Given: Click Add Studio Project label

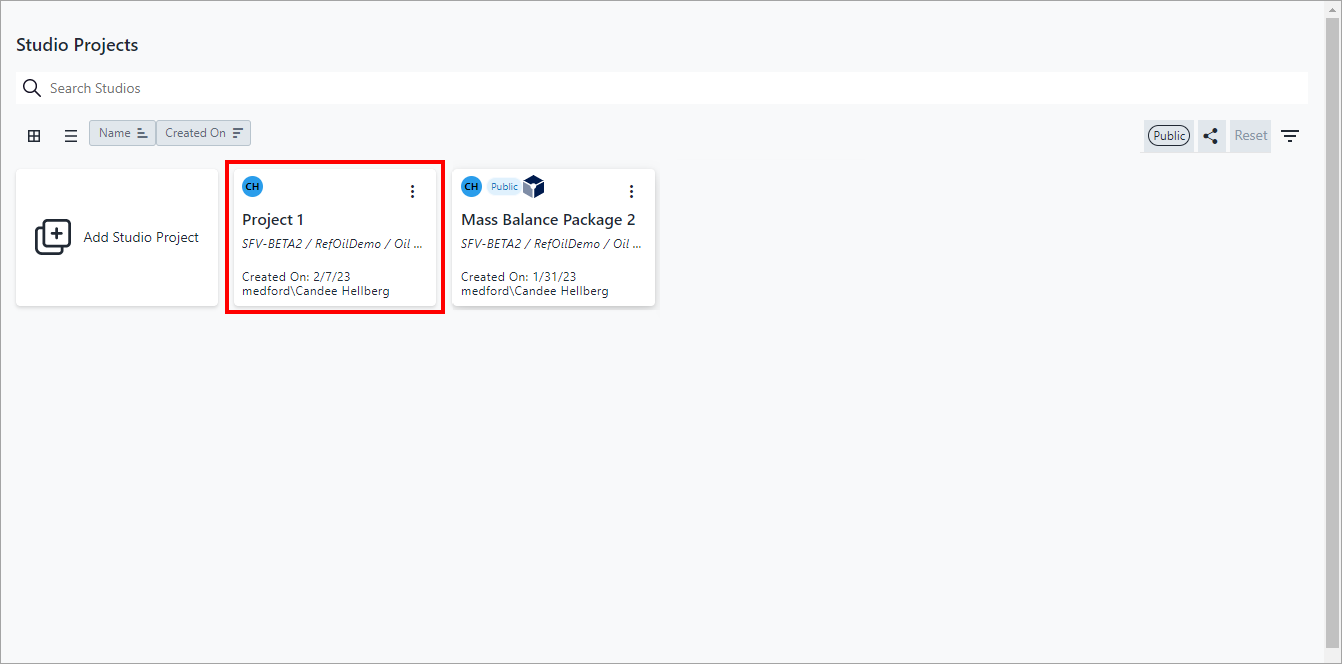Looking at the screenshot, I should [x=141, y=237].
